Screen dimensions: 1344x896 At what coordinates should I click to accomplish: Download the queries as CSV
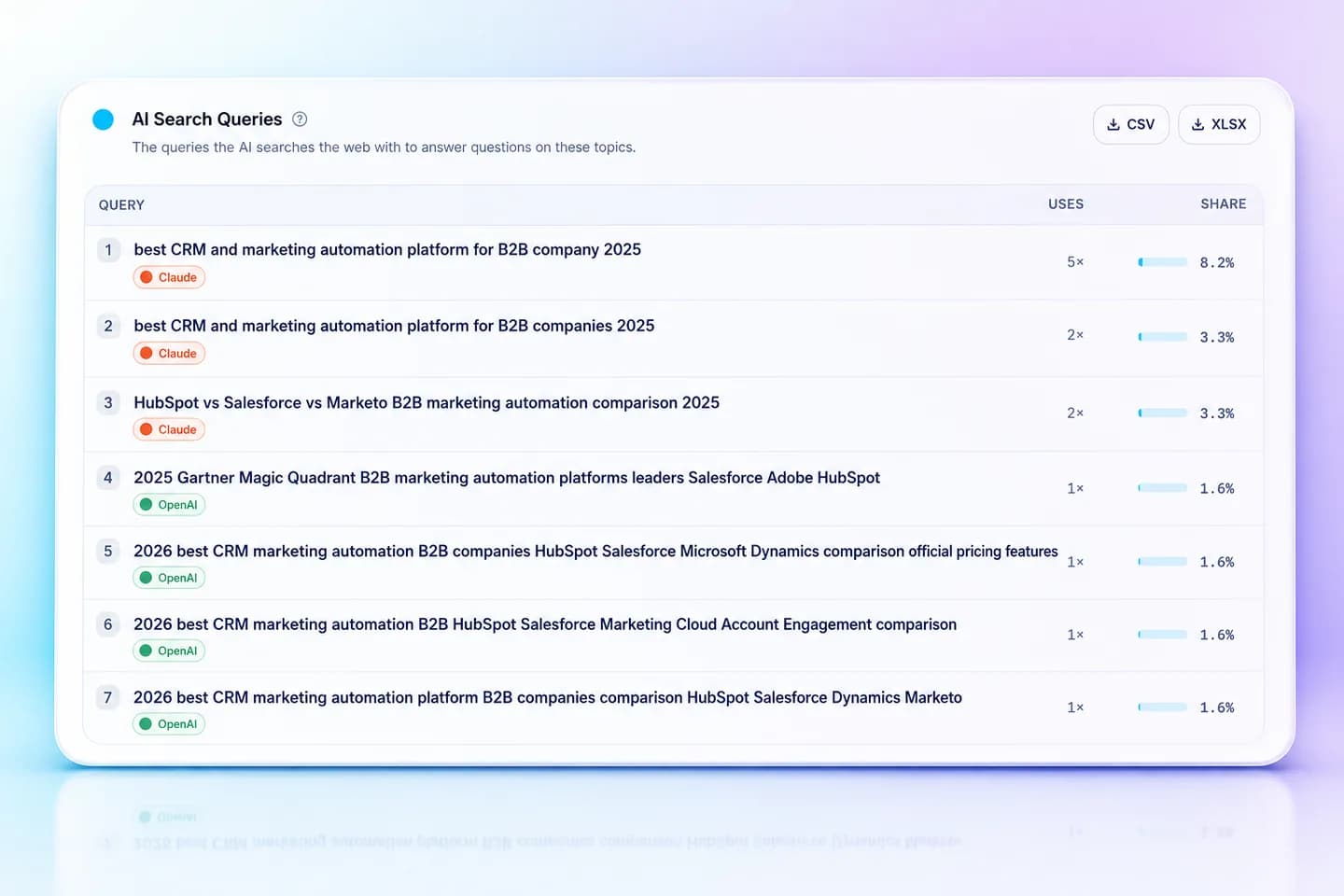1131,124
